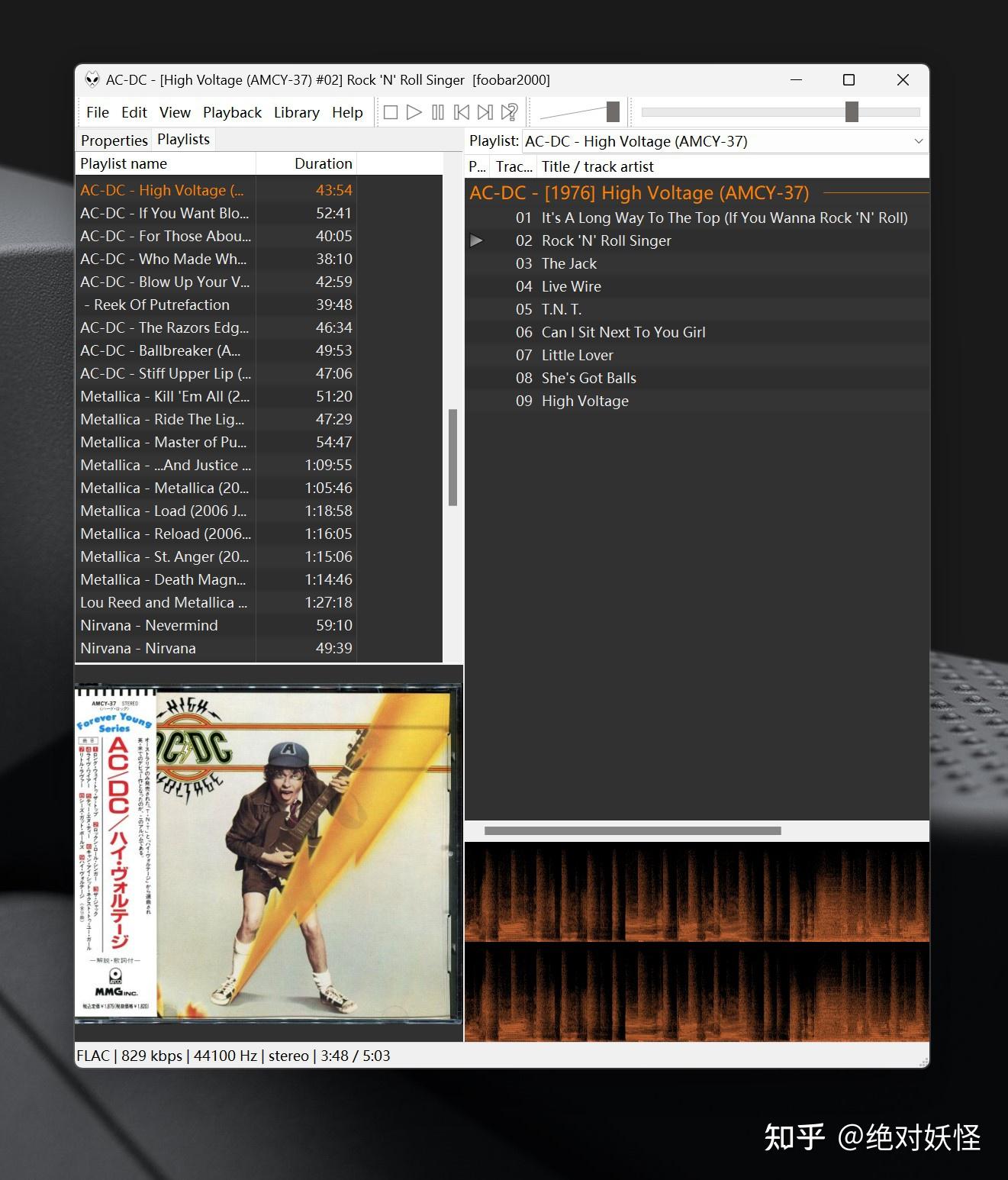1008x1180 pixels.
Task: Select playlist Metallica - Reload (2006...
Action: click(x=259, y=534)
